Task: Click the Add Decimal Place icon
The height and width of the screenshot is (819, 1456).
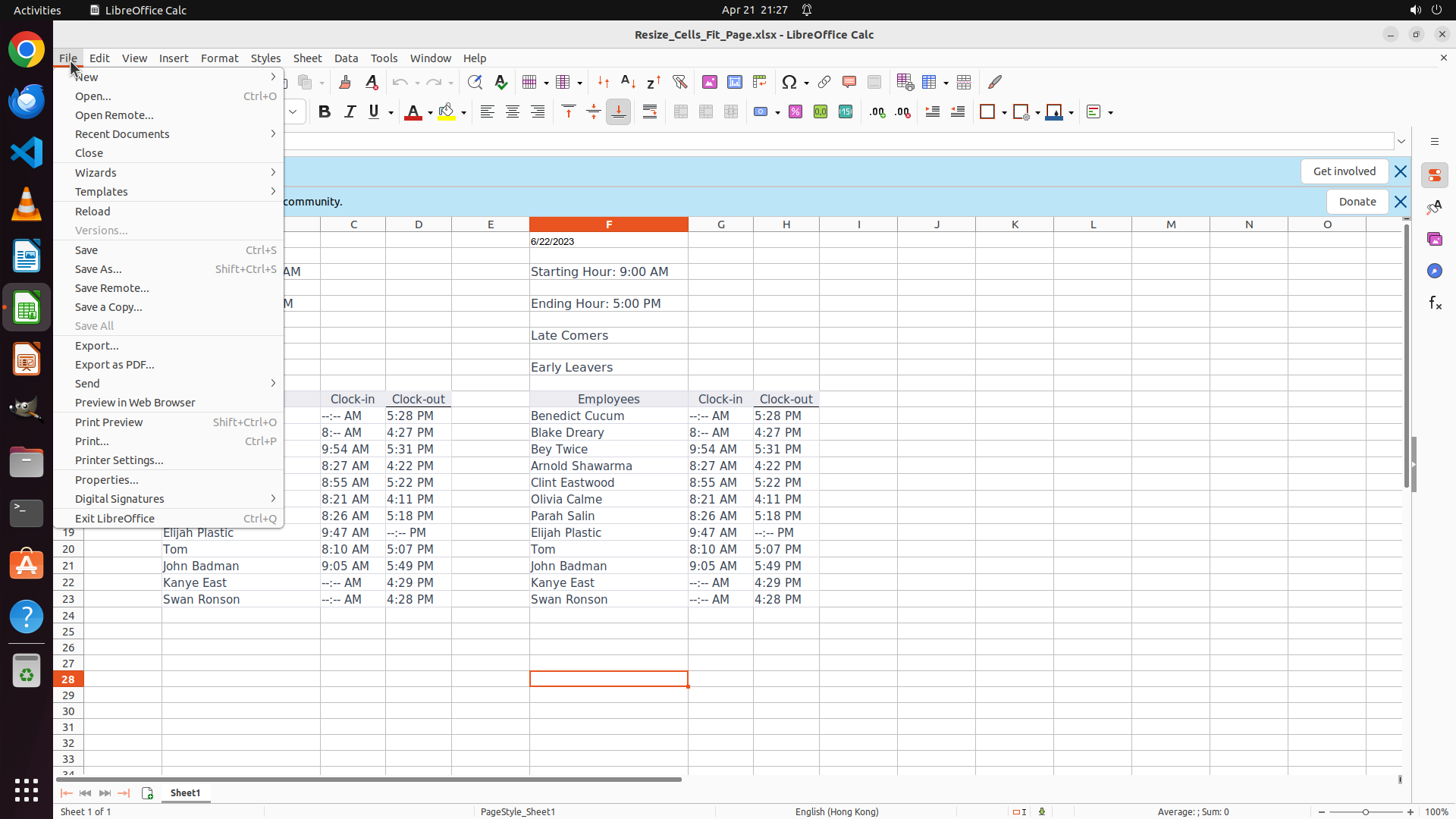Action: click(x=877, y=112)
